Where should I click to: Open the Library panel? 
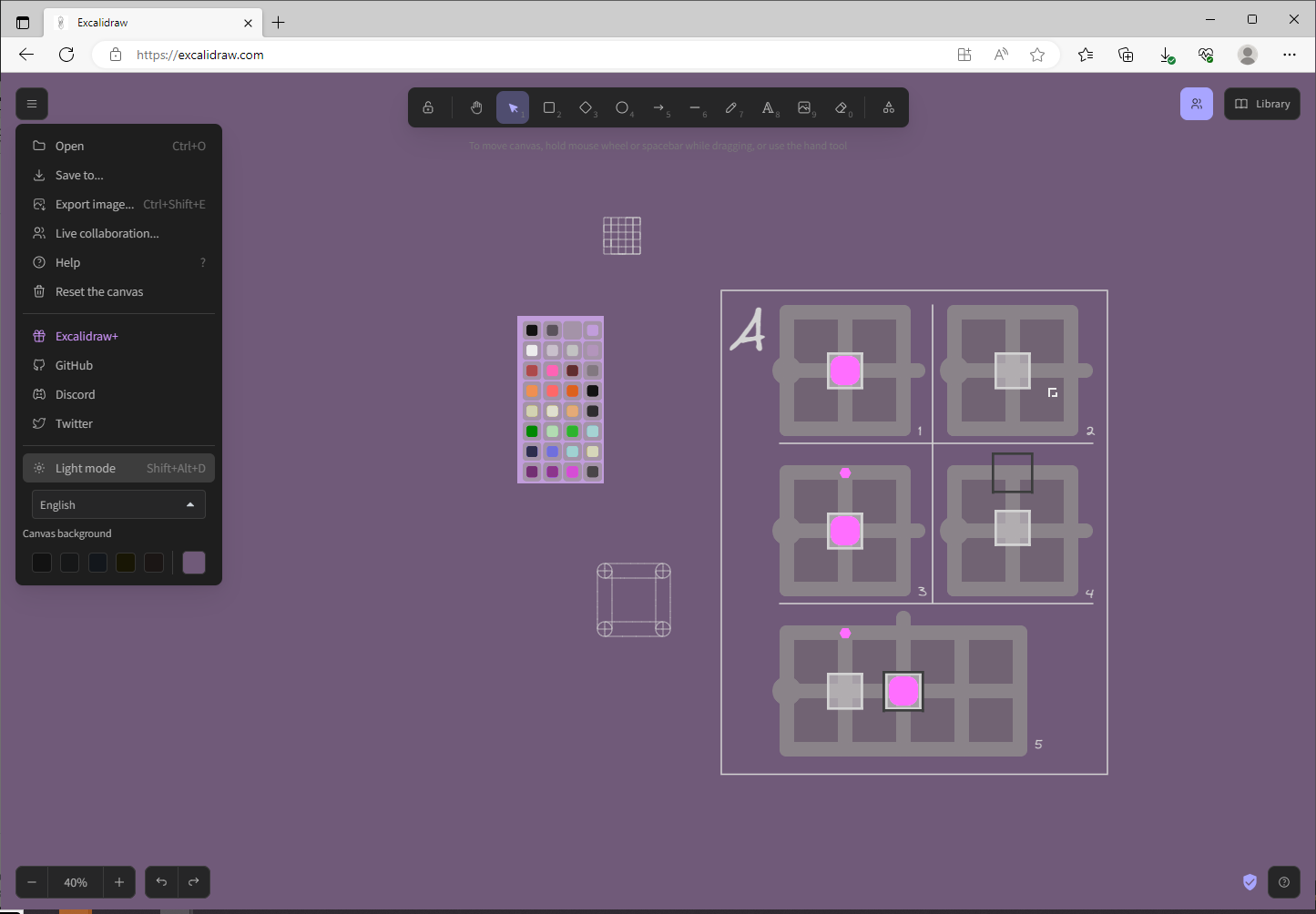coord(1261,103)
